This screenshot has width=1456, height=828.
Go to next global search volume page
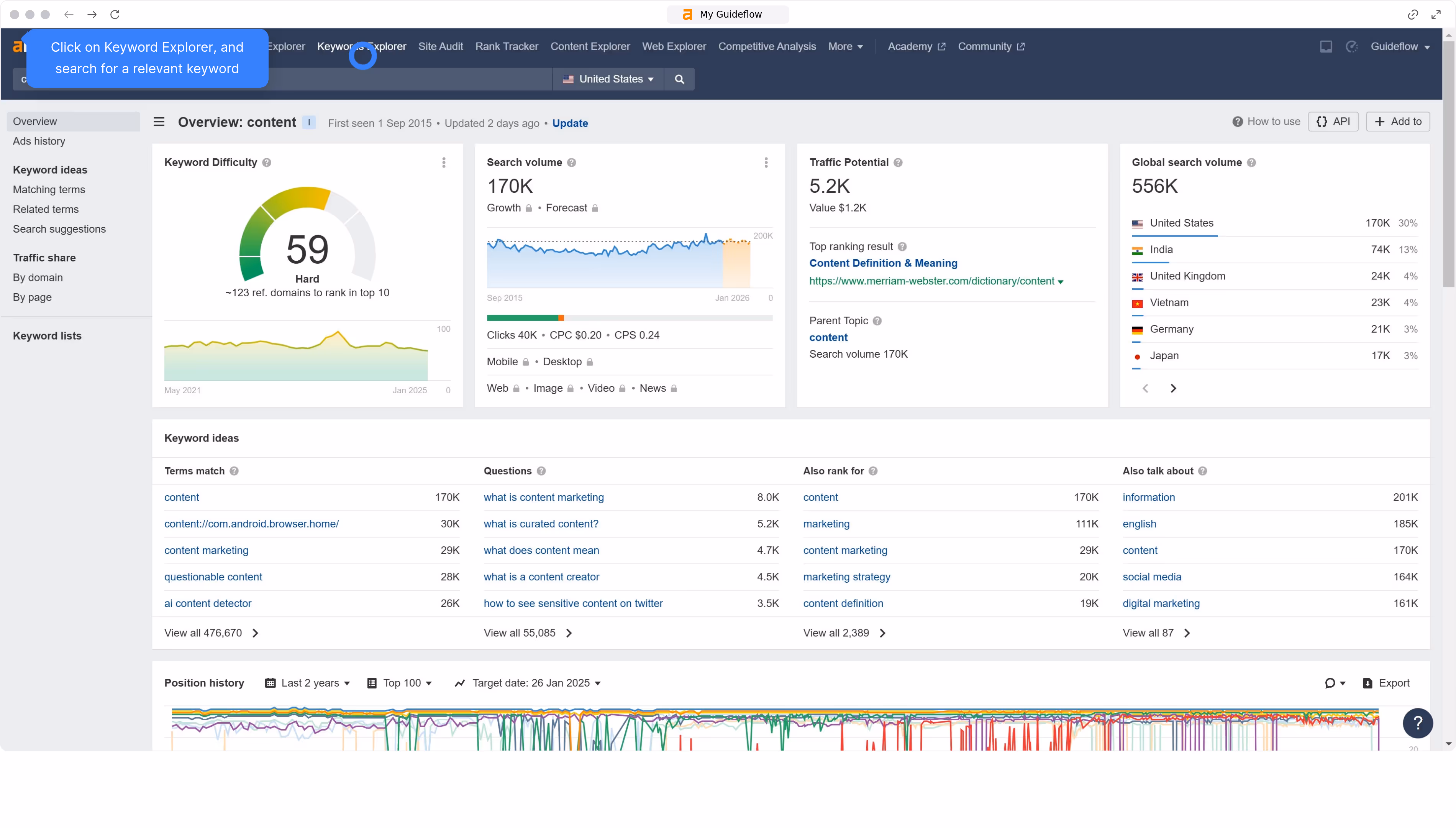pyautogui.click(x=1173, y=388)
